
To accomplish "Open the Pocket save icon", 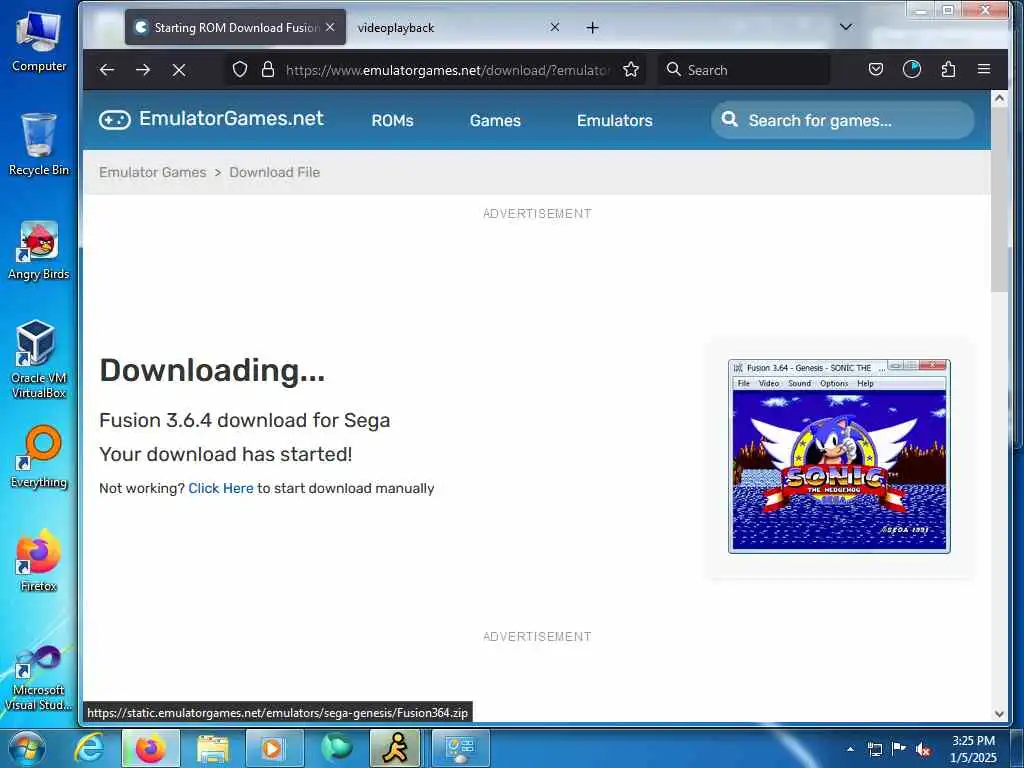I will 876,69.
